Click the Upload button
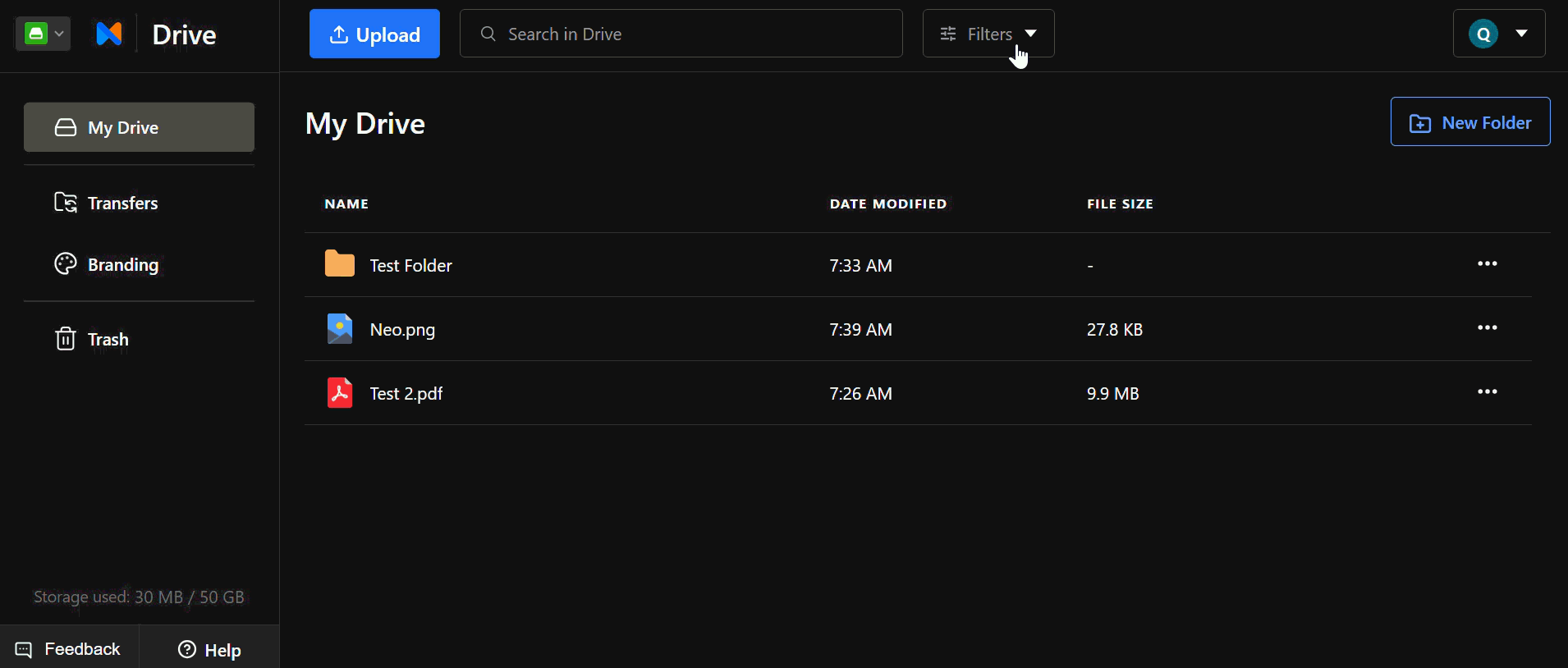Screen dimensions: 1568x668 pyautogui.click(x=374, y=34)
